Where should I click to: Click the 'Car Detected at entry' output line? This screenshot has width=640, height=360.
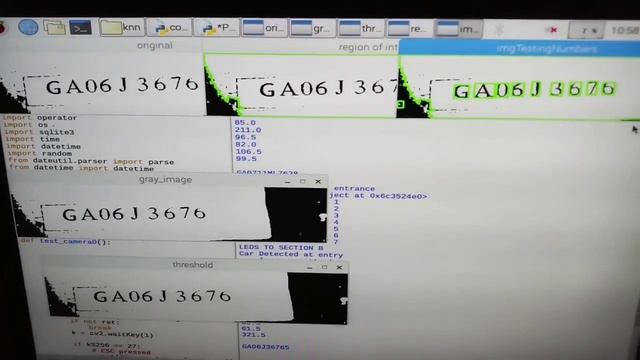(x=291, y=254)
